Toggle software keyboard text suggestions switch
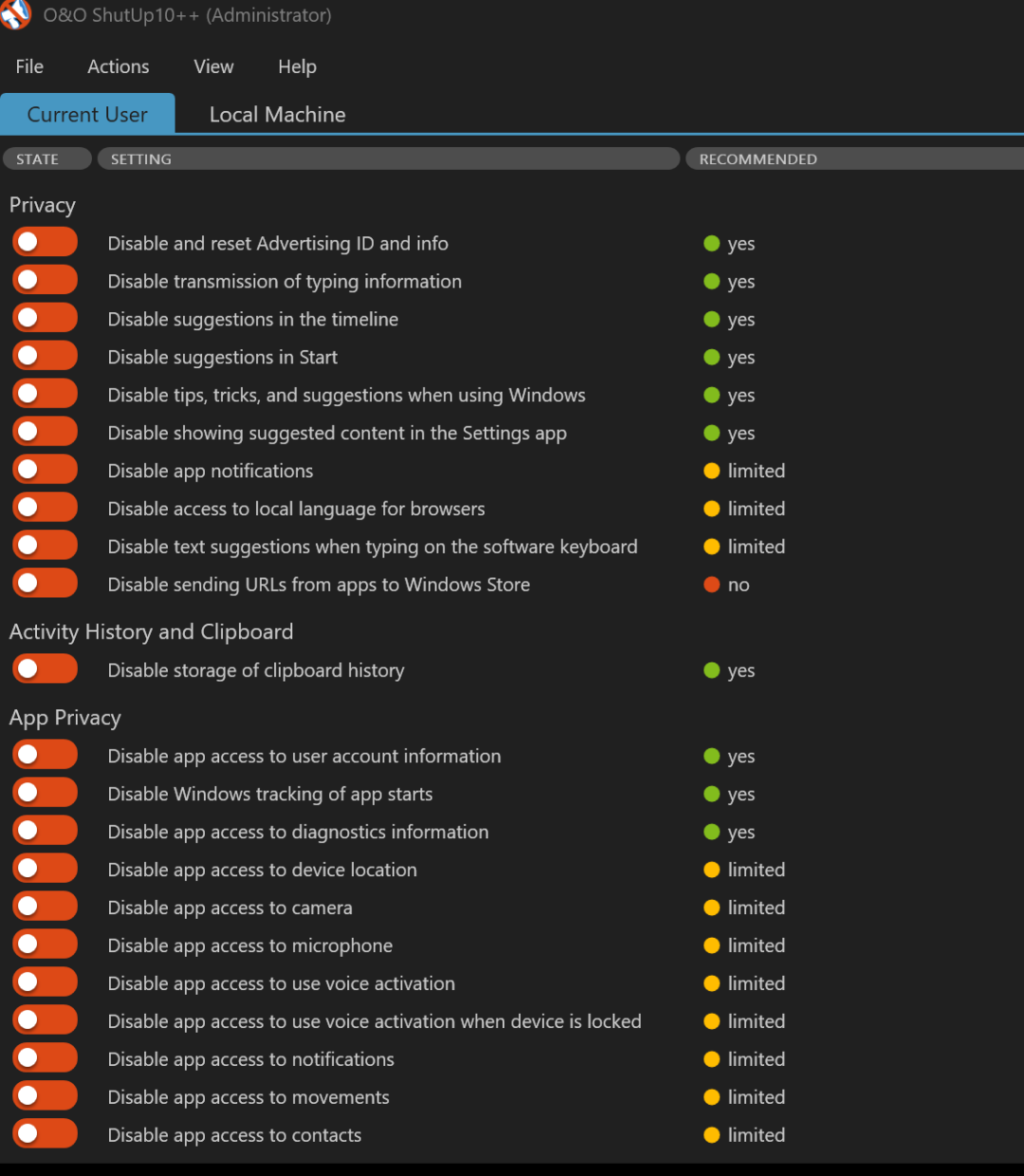This screenshot has width=1024, height=1176. click(x=45, y=545)
